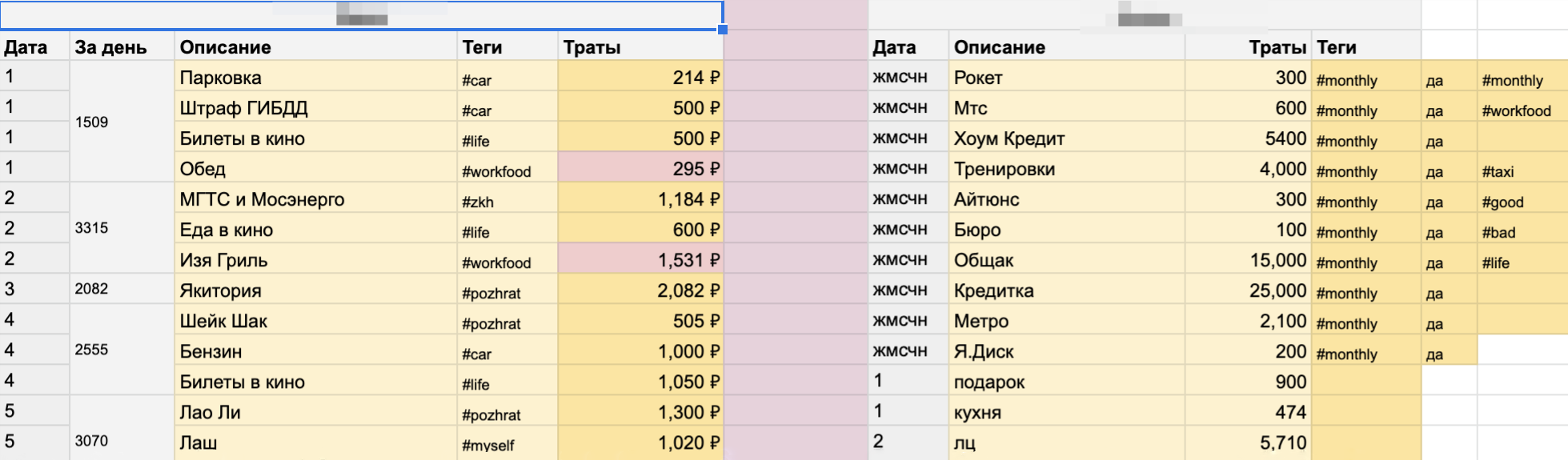Click the #zkh tag cell
The width and height of the screenshot is (1568, 460).
507,198
